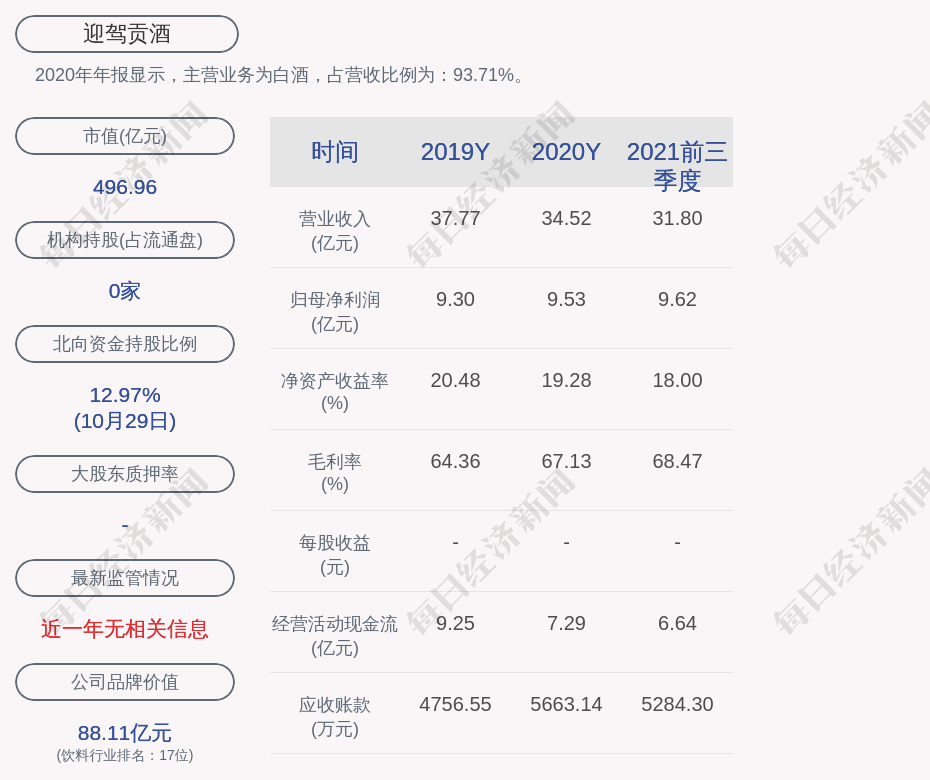Click revenue value 31.80

677,218
